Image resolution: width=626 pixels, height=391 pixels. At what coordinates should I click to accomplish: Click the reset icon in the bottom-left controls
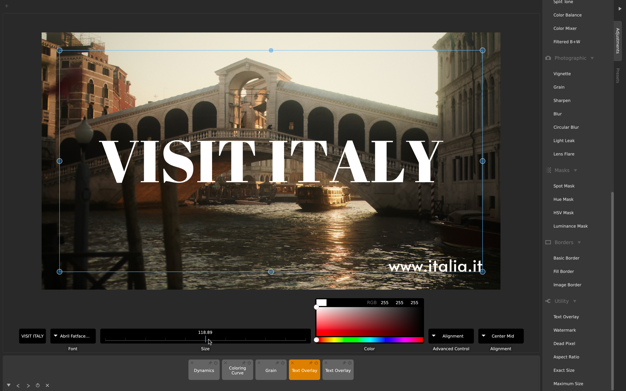click(38, 385)
